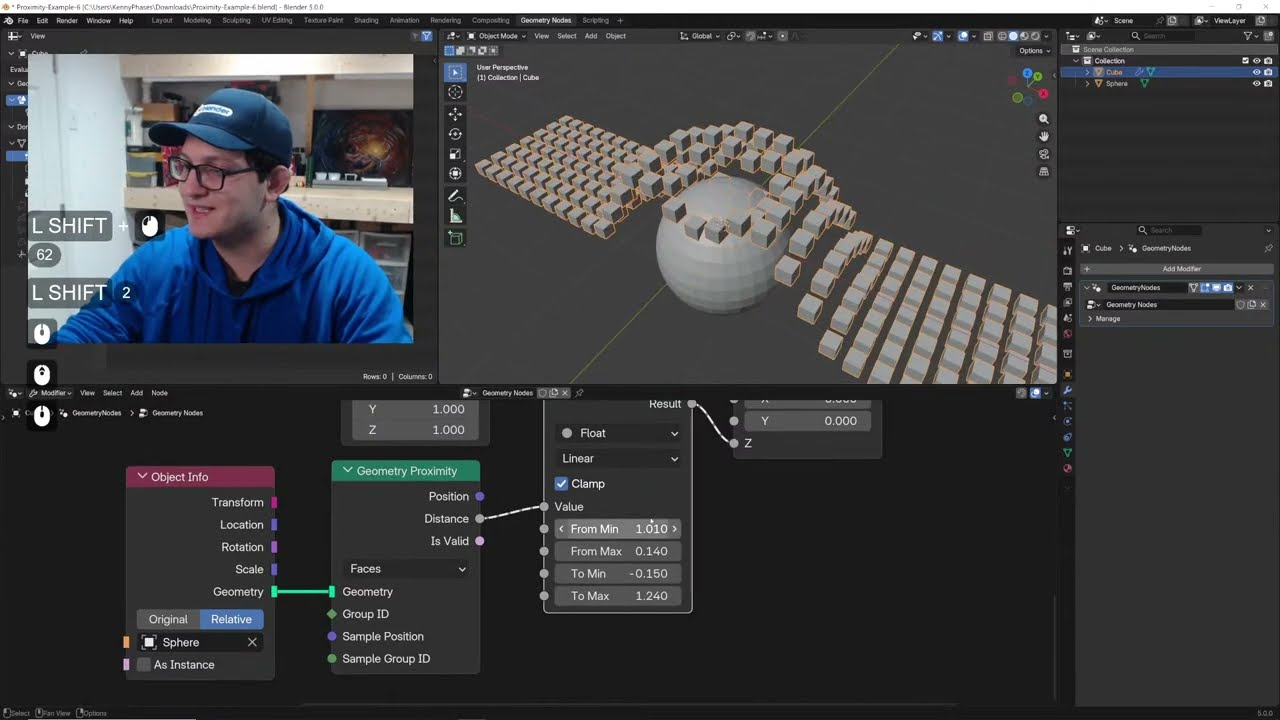Click the red X axis on navigation gizmo

click(1043, 93)
